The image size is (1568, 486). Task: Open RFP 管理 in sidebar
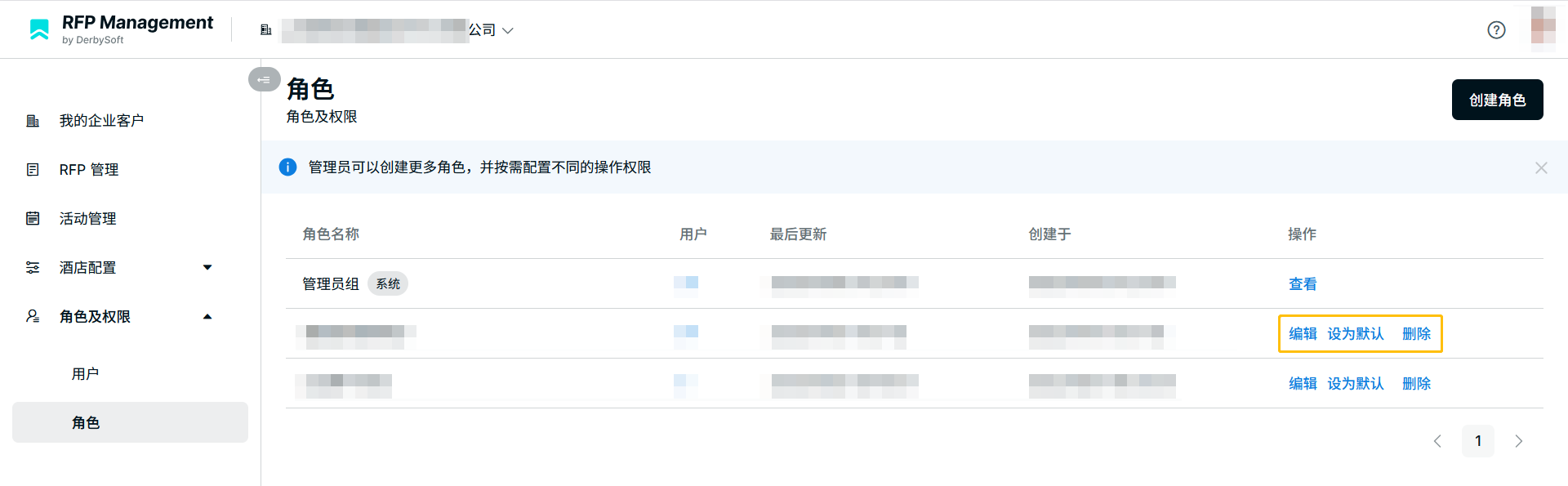89,170
